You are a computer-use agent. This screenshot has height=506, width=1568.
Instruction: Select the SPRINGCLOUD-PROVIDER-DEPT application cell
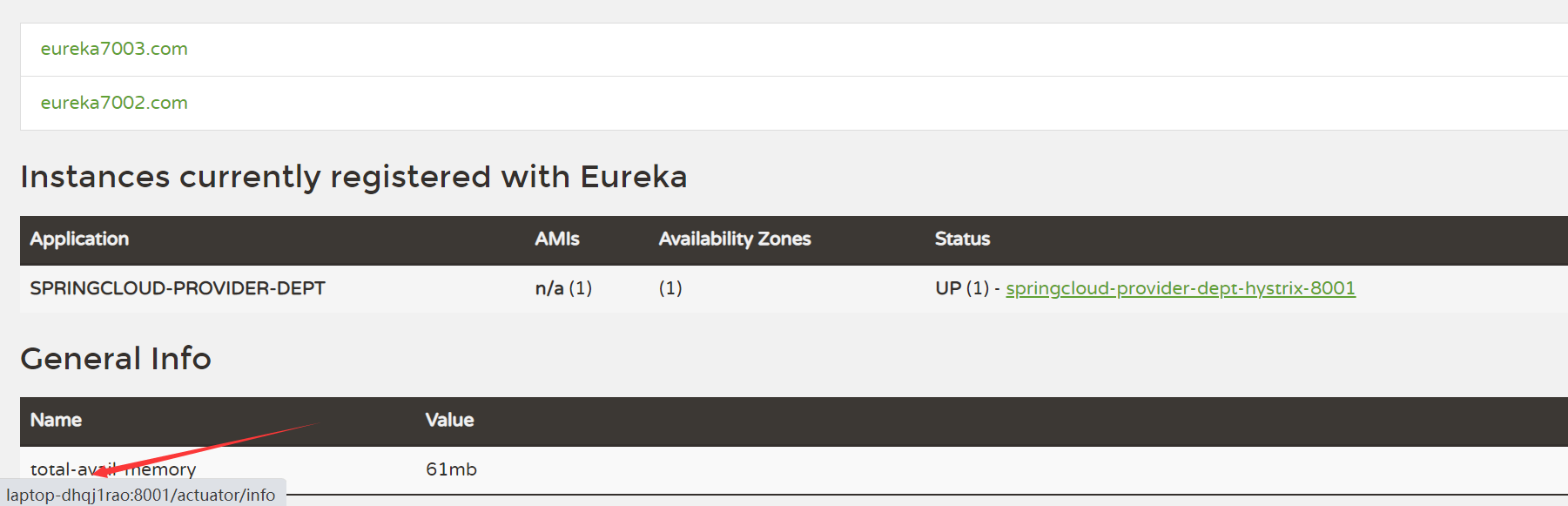click(x=178, y=288)
